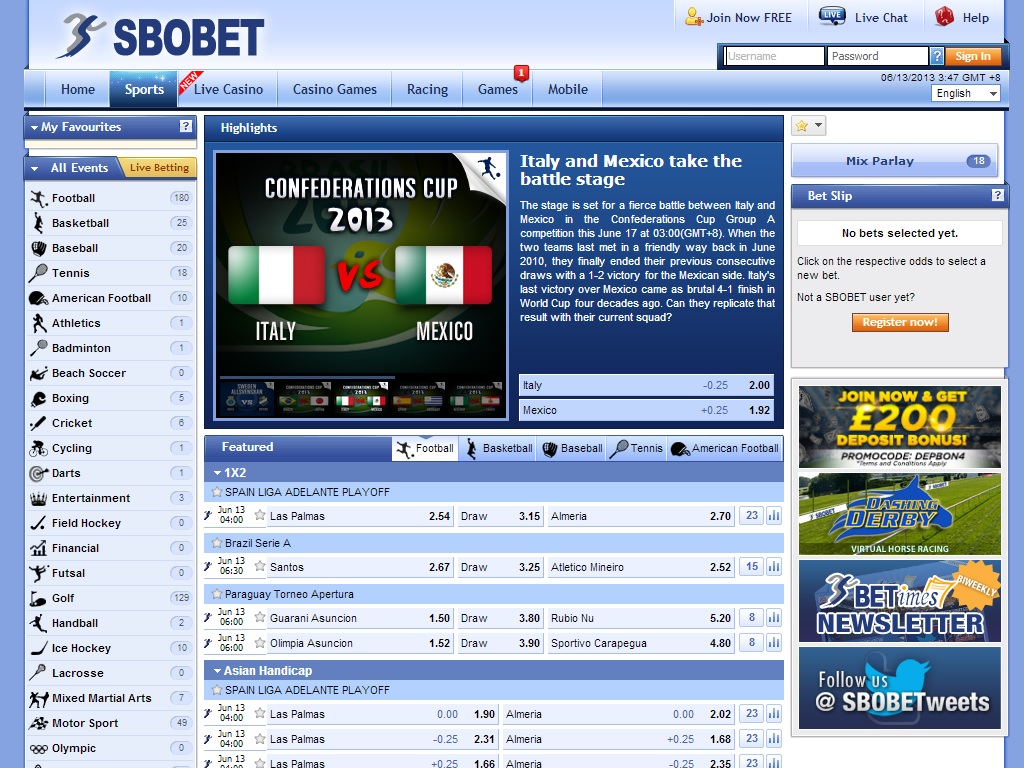Click the Golf icon in sidebar
Screen dimensions: 1024x768
(39, 598)
